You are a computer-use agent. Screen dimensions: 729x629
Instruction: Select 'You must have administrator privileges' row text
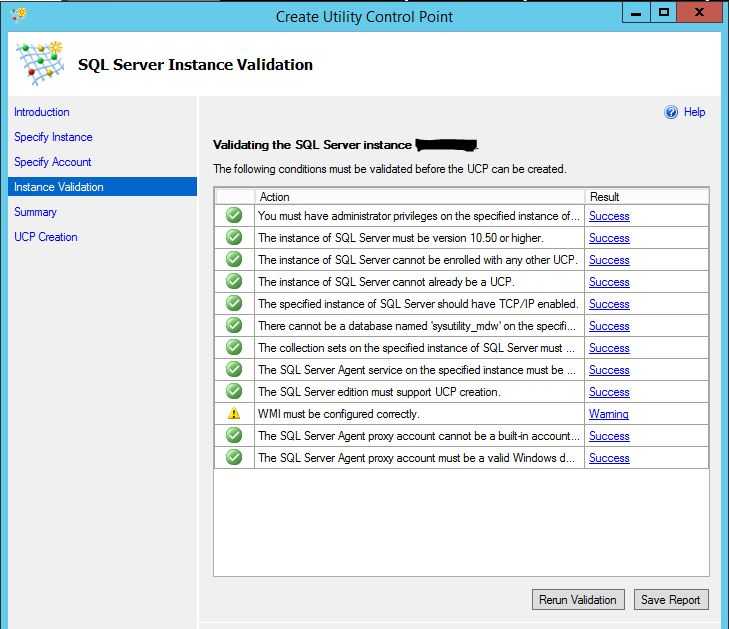coord(418,216)
